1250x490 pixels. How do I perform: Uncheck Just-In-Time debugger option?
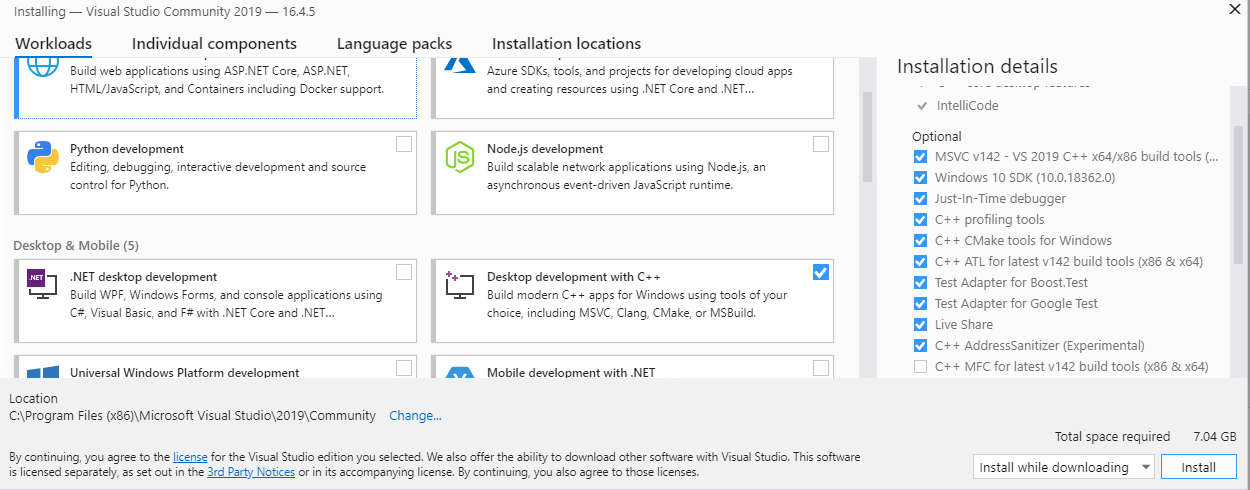[x=920, y=199]
